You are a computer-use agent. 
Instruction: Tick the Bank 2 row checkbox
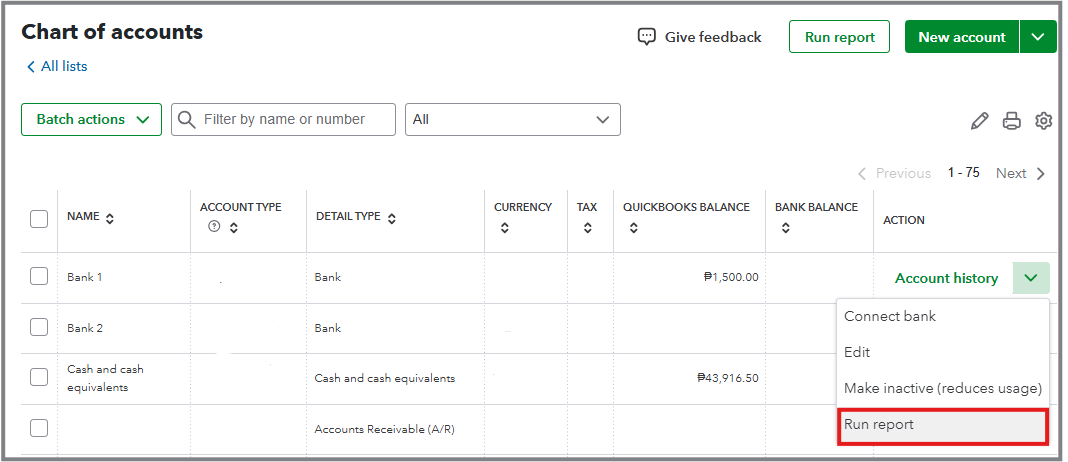pyautogui.click(x=39, y=327)
